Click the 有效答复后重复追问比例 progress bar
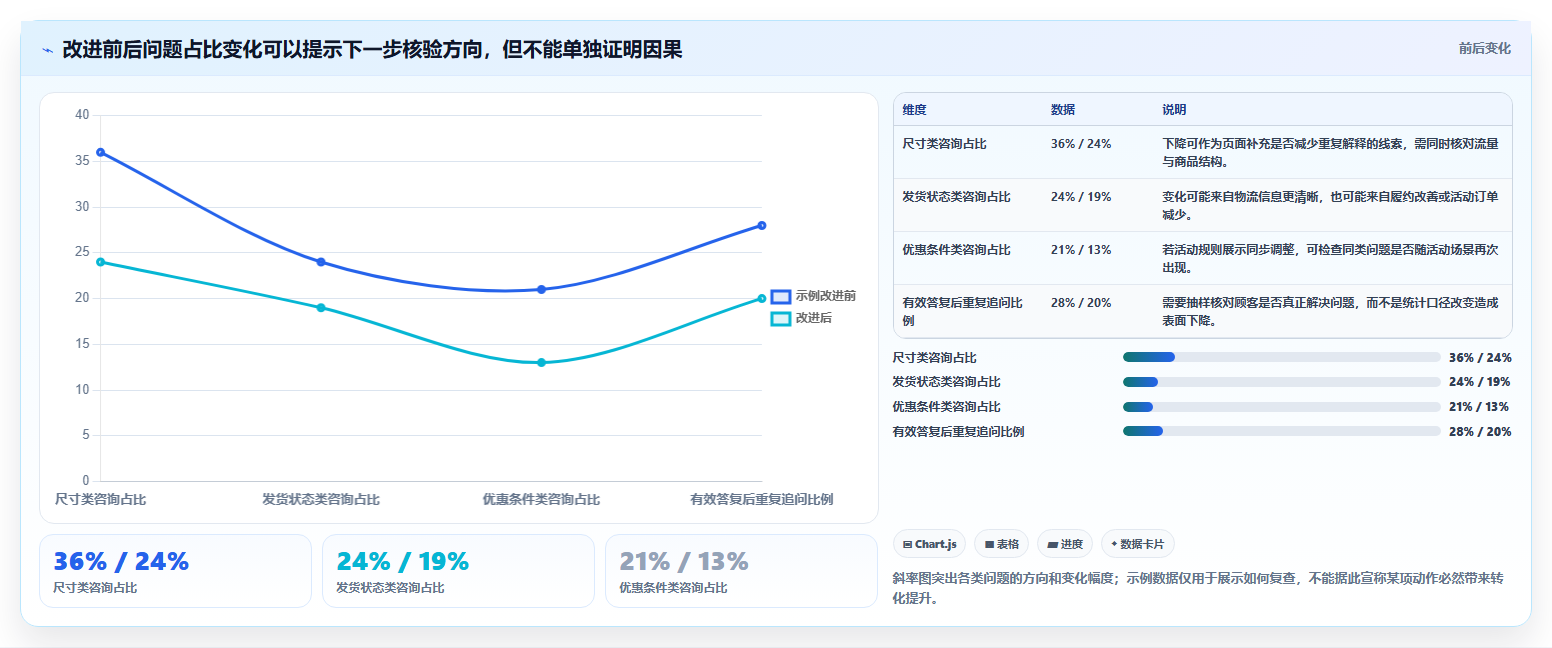1552x648 pixels. pyautogui.click(x=1282, y=431)
